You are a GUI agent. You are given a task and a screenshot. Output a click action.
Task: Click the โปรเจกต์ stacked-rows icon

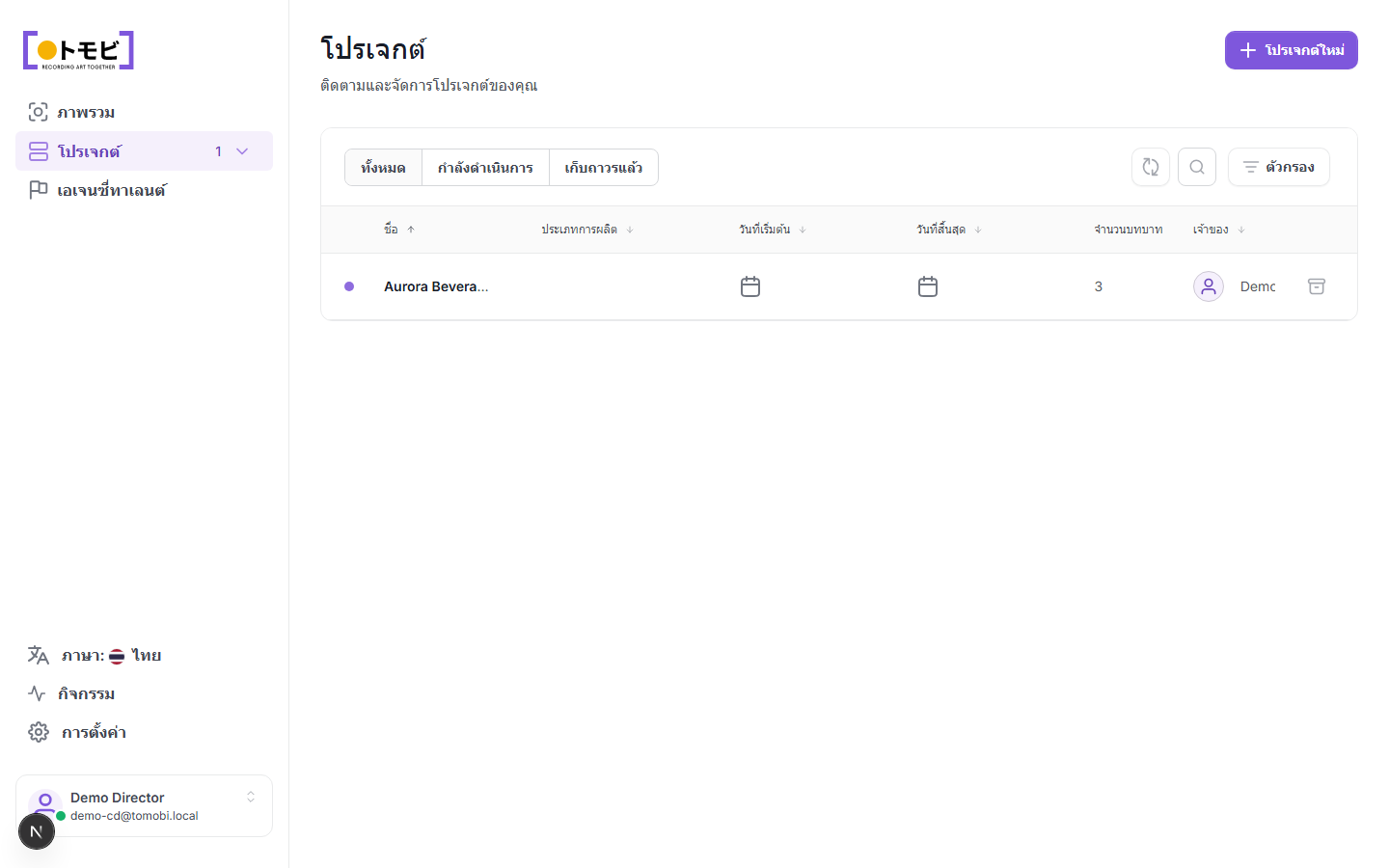38,151
